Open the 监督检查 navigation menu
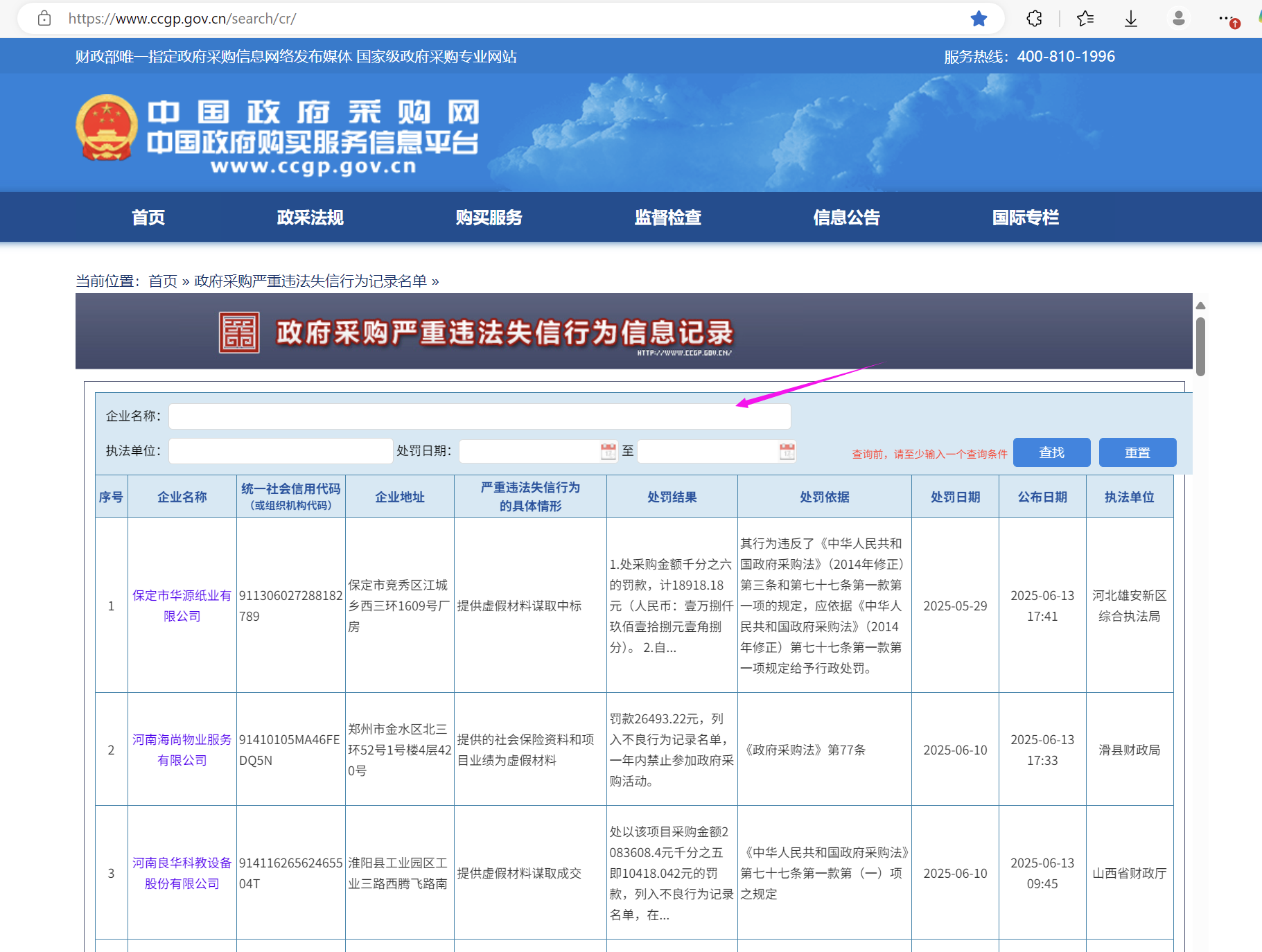Image resolution: width=1262 pixels, height=952 pixels. pos(667,218)
